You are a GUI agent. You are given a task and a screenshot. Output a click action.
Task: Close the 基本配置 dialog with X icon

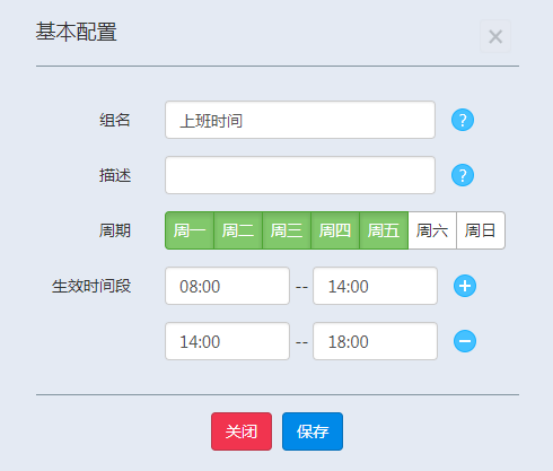pyautogui.click(x=495, y=36)
